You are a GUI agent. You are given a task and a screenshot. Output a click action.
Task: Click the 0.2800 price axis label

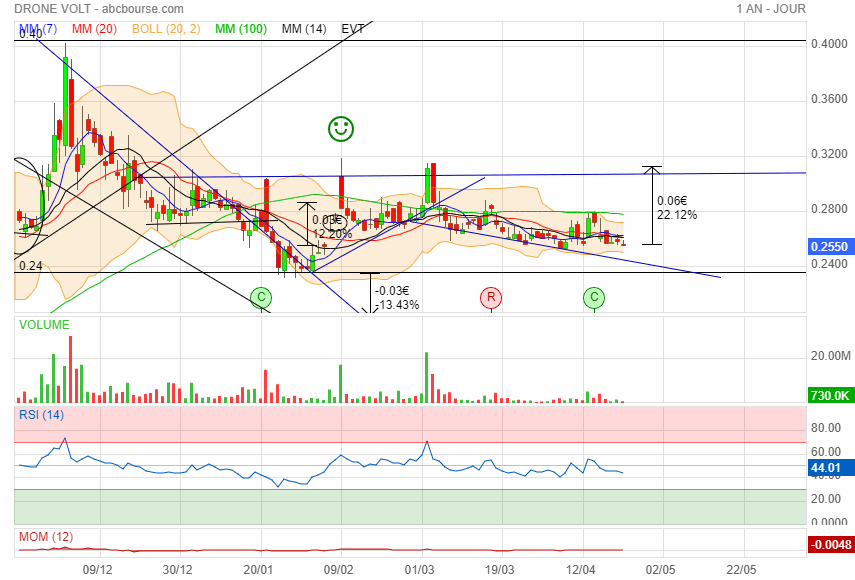[x=829, y=209]
